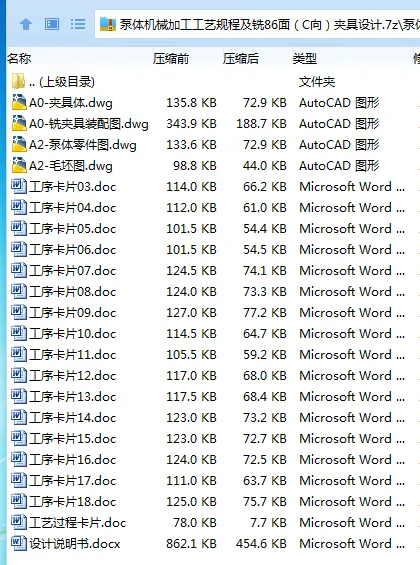The width and height of the screenshot is (420, 565).
Task: Click the archive path address field
Action: pyautogui.click(x=257, y=25)
